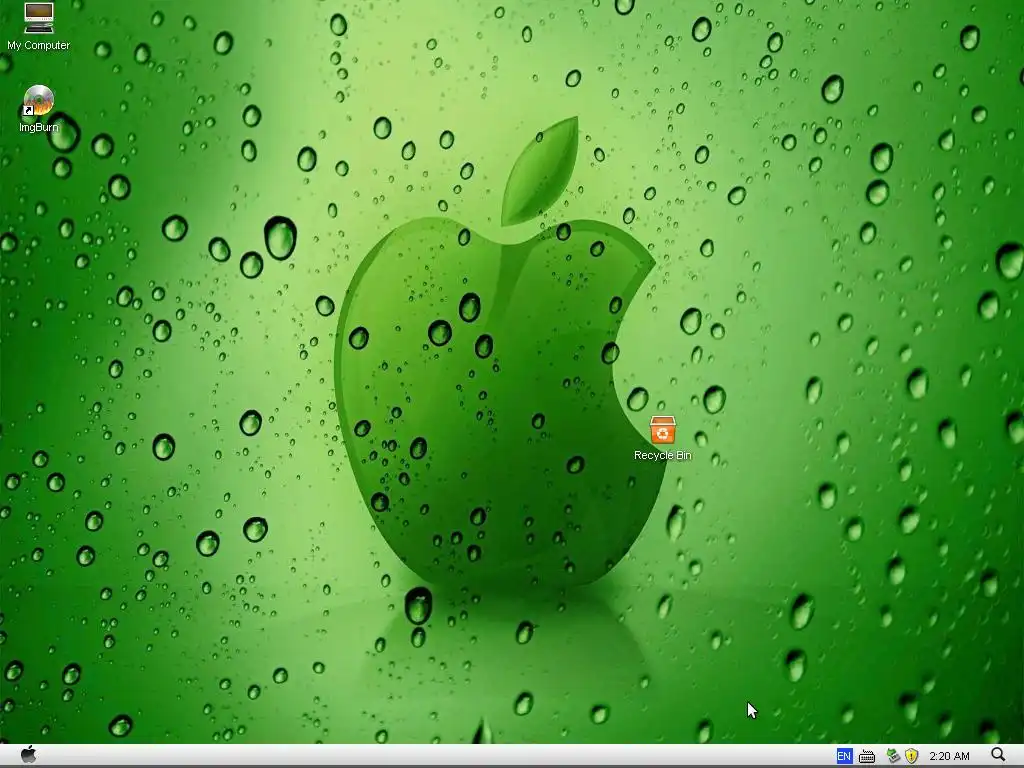
Task: Click the 2:20 AM clock
Action: (949, 756)
